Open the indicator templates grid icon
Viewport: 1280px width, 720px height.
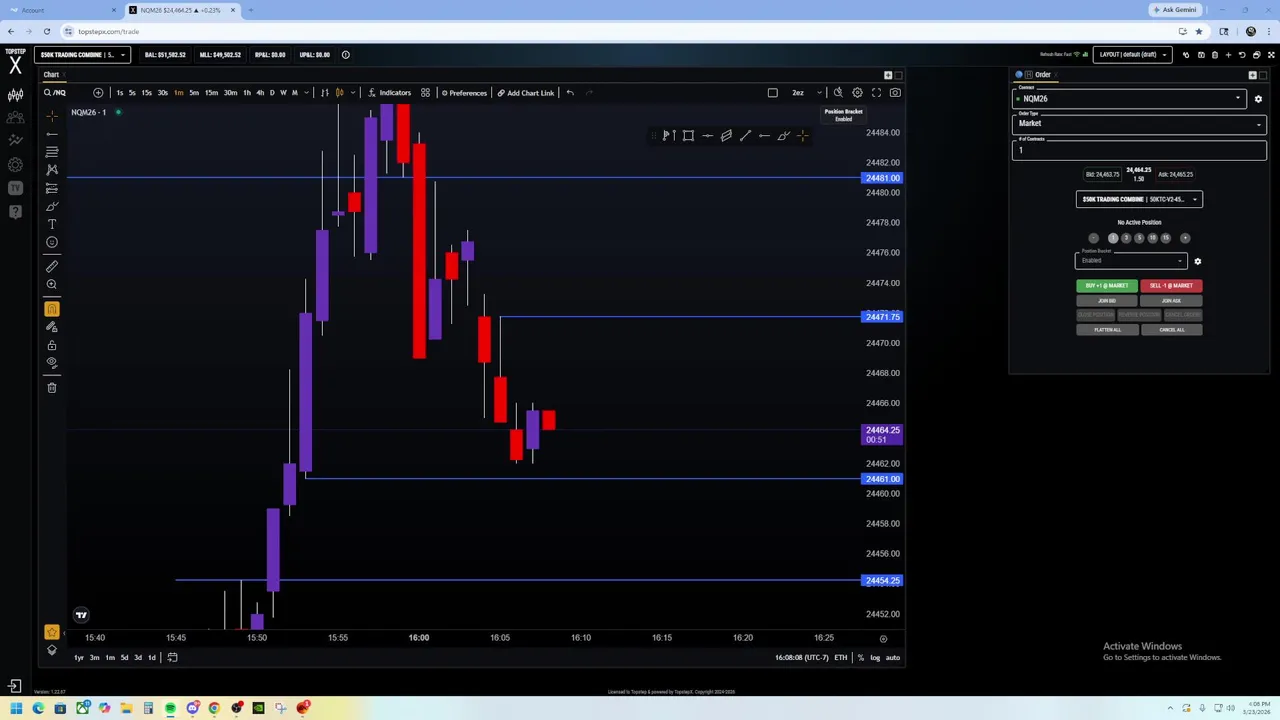point(425,93)
